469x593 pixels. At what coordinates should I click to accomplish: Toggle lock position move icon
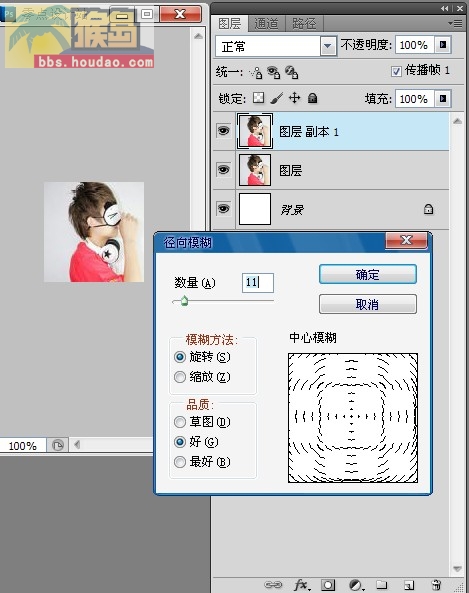pyautogui.click(x=294, y=98)
